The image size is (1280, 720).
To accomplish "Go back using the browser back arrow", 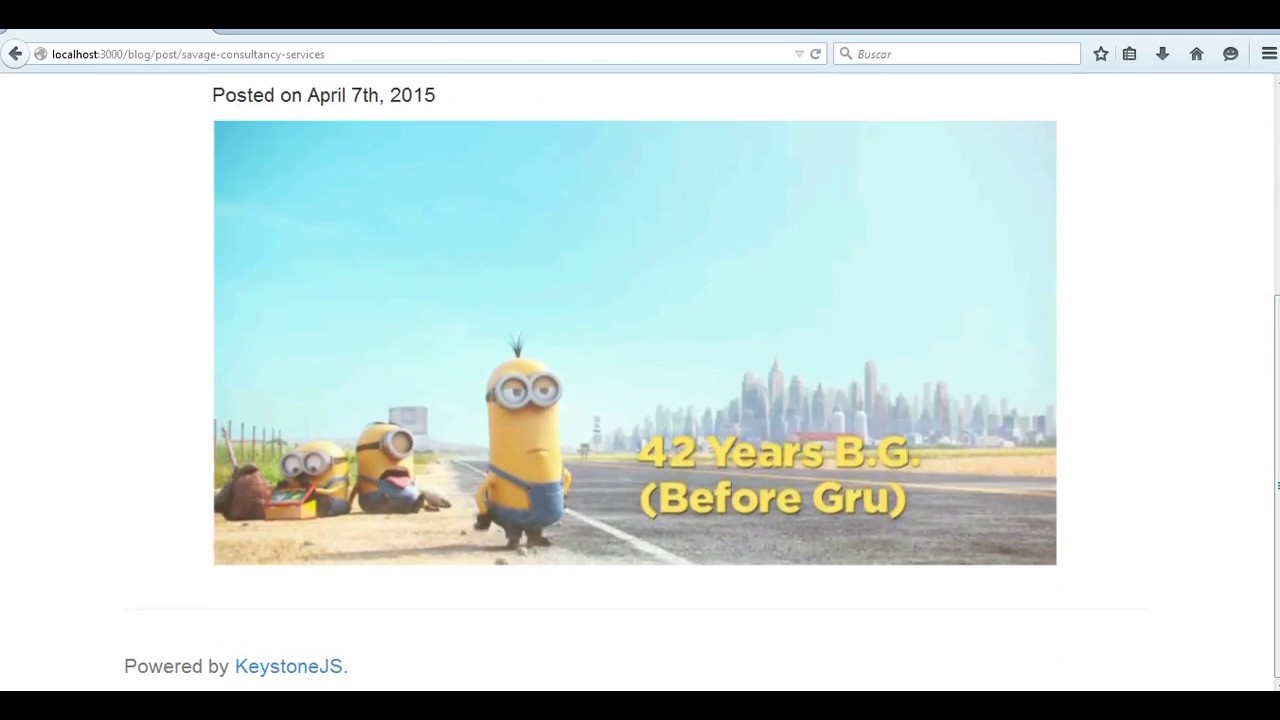I will [15, 54].
